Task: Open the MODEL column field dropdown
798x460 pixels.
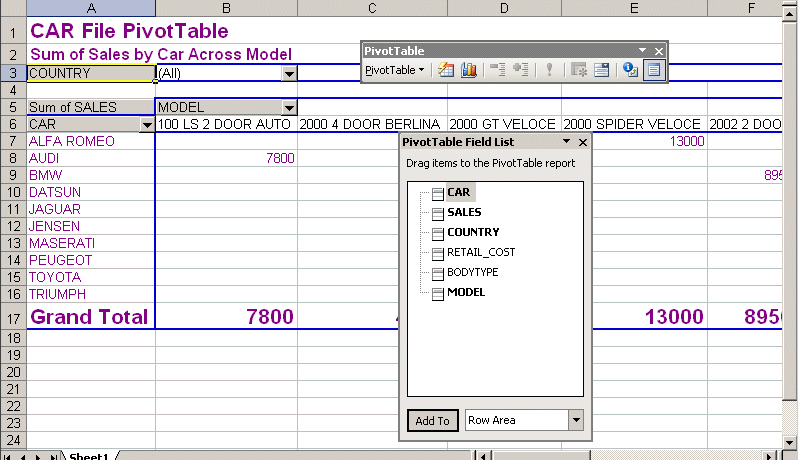Action: click(x=289, y=107)
